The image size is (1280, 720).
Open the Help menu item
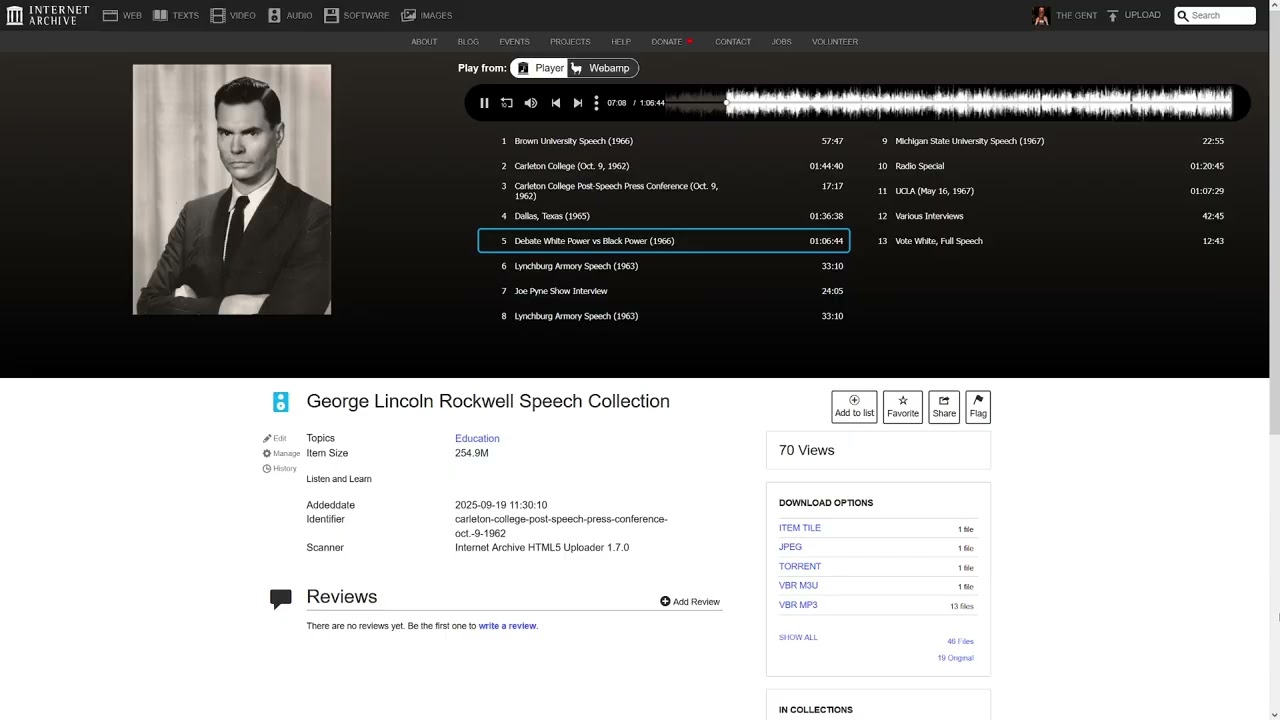621,42
